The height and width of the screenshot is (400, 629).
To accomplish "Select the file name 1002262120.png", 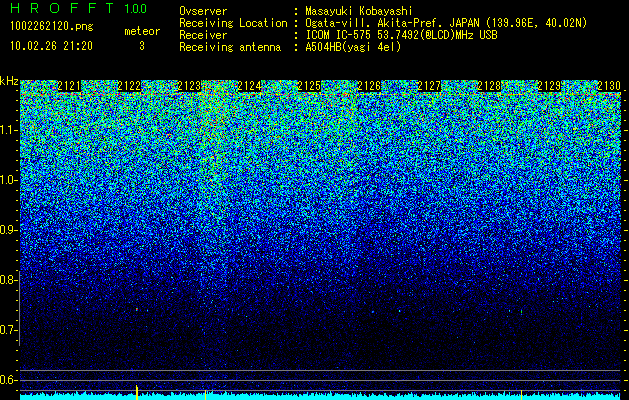I will (x=51, y=26).
